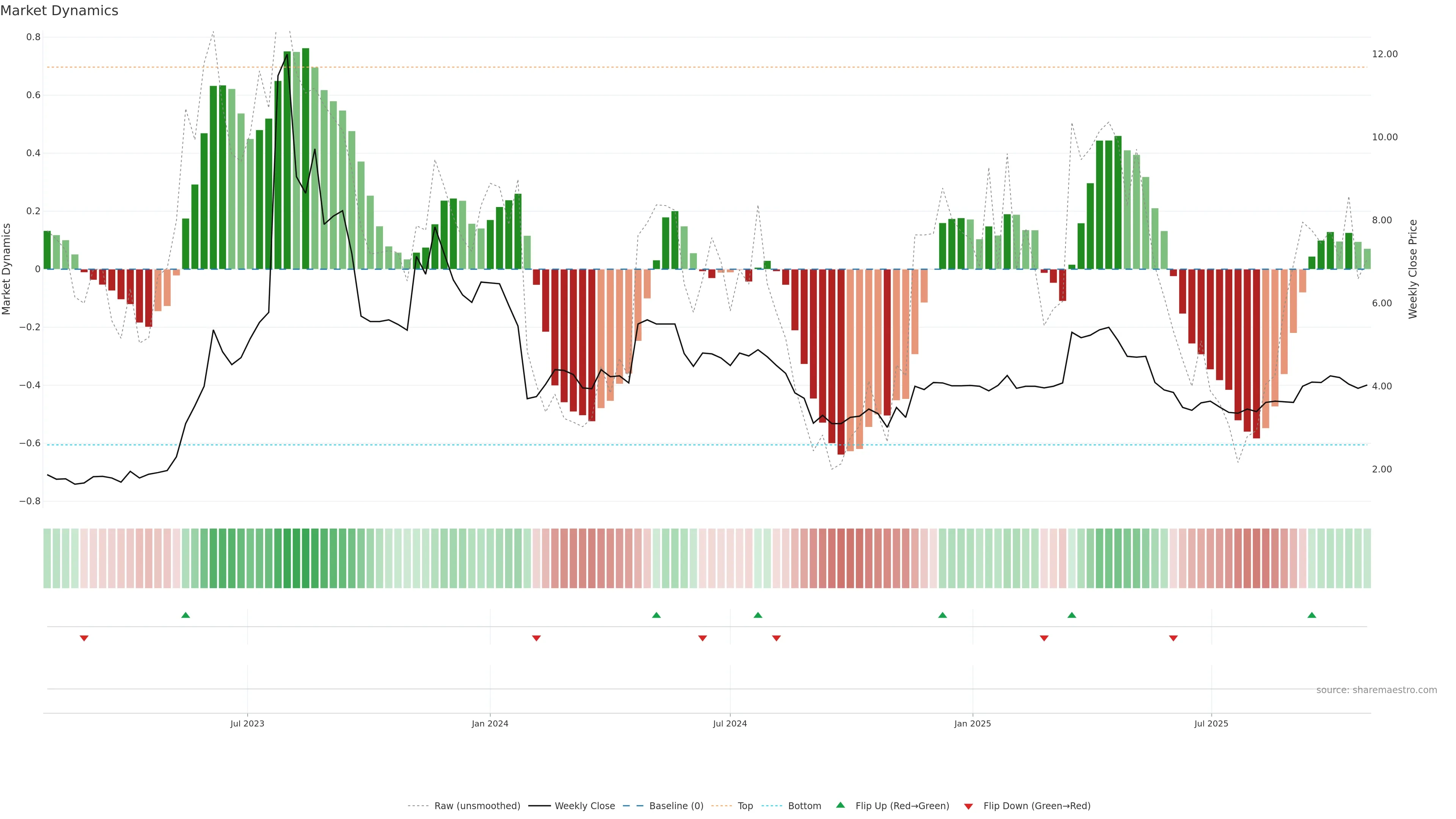The width and height of the screenshot is (1456, 819).
Task: Click the source: sharemaestro.com text
Action: coord(1376,690)
